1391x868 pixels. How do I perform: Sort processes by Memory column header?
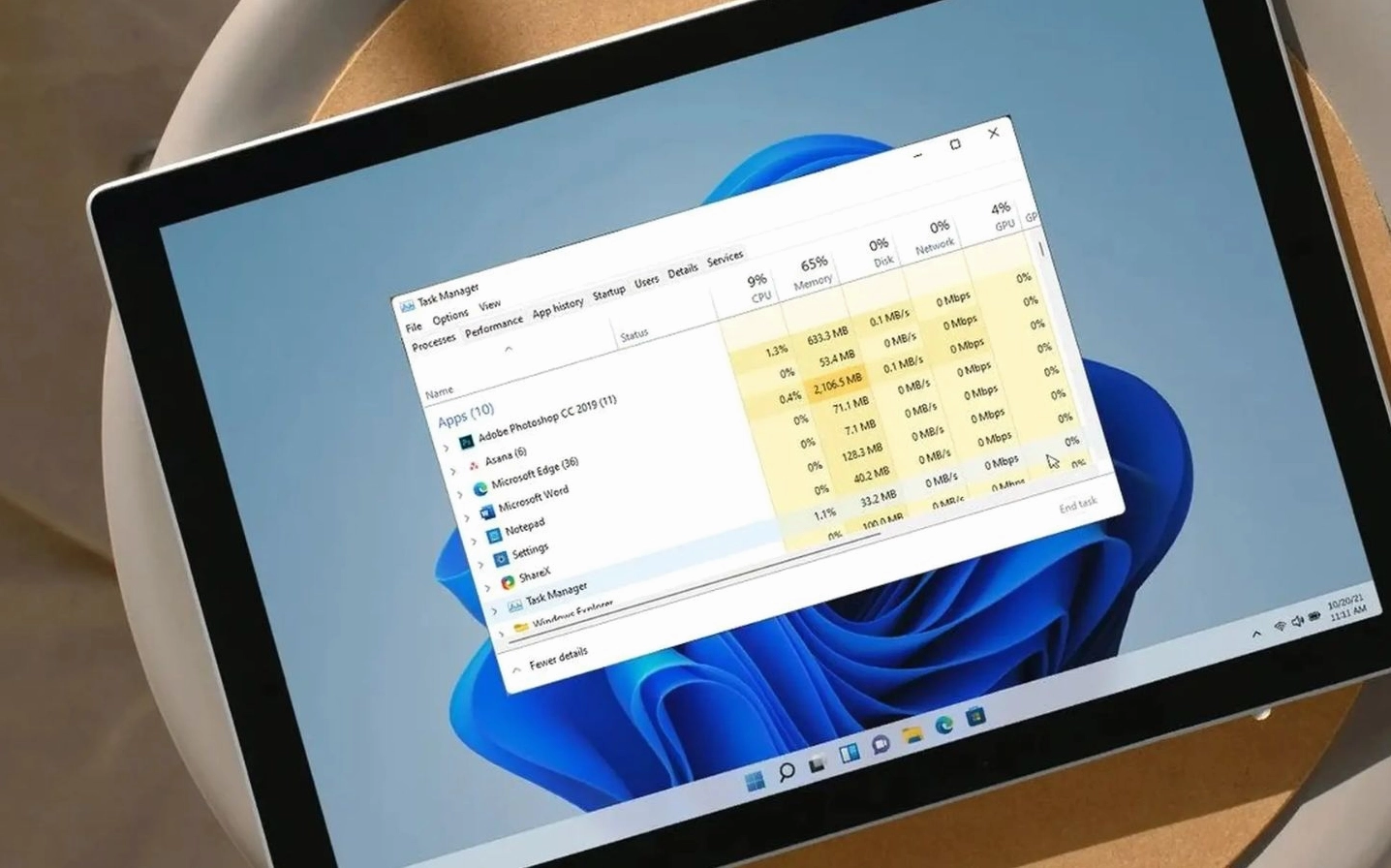point(813,272)
